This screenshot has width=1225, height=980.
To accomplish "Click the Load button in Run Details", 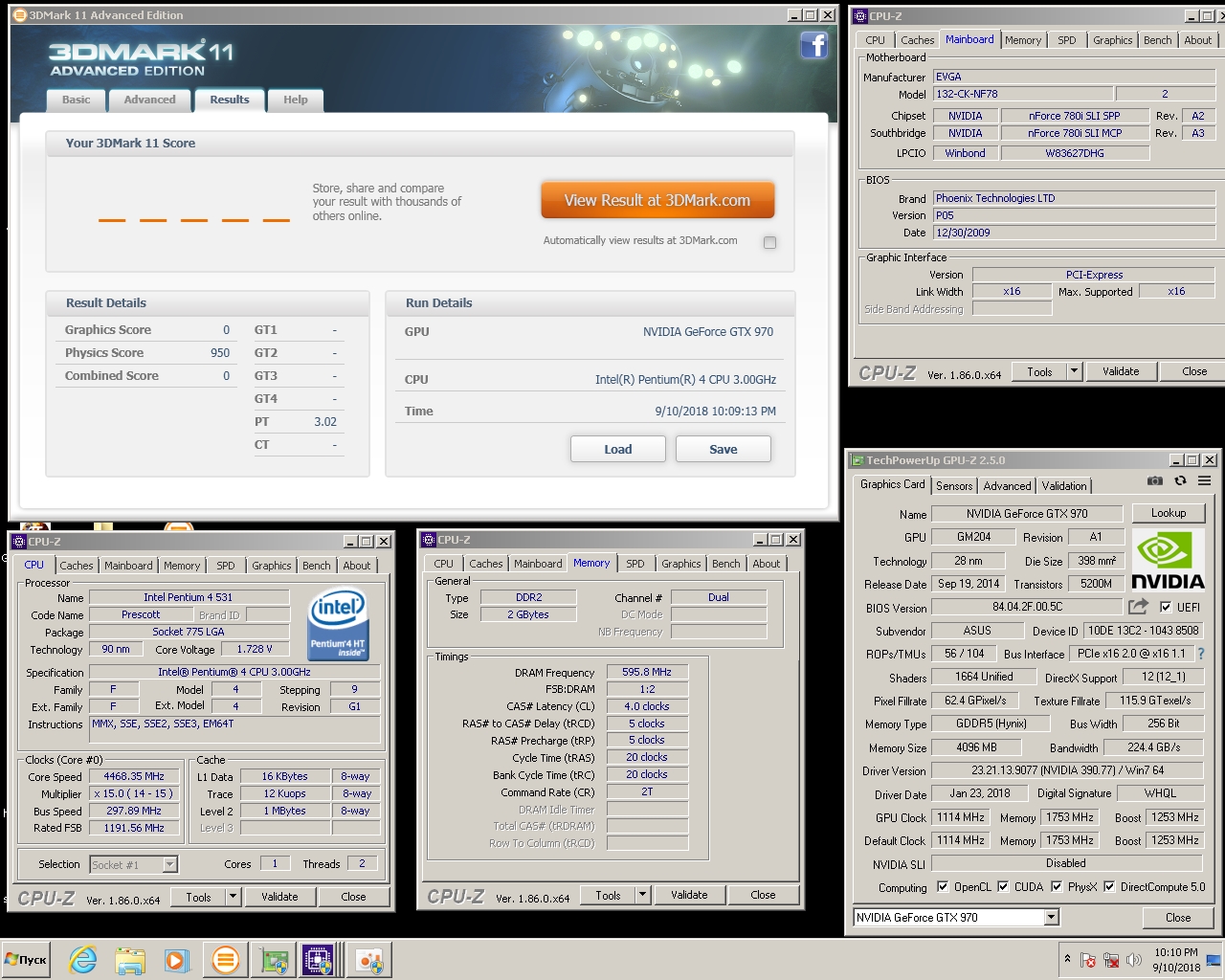I will tap(618, 449).
